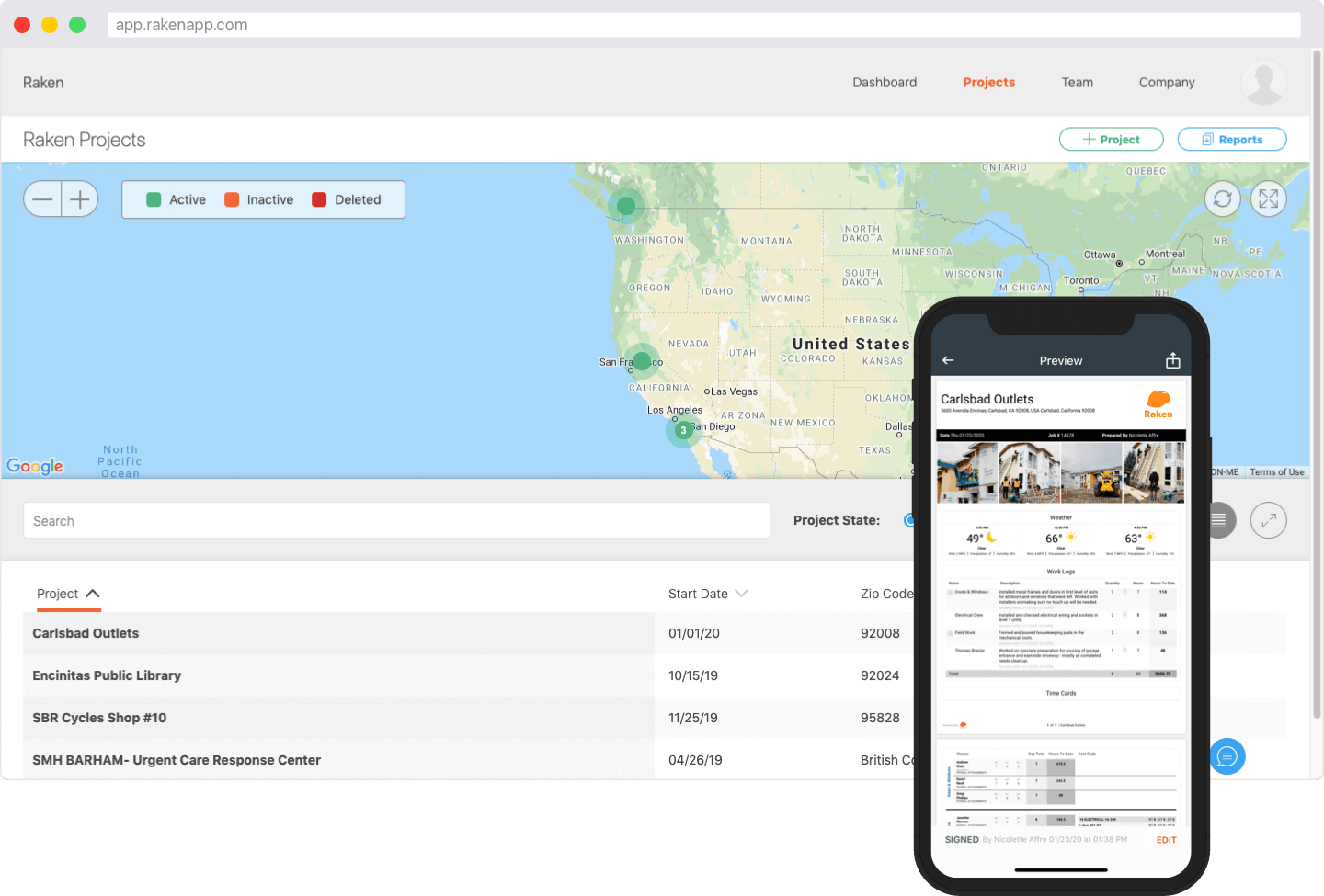
Task: Open Terms of Use map link
Action: (1276, 472)
